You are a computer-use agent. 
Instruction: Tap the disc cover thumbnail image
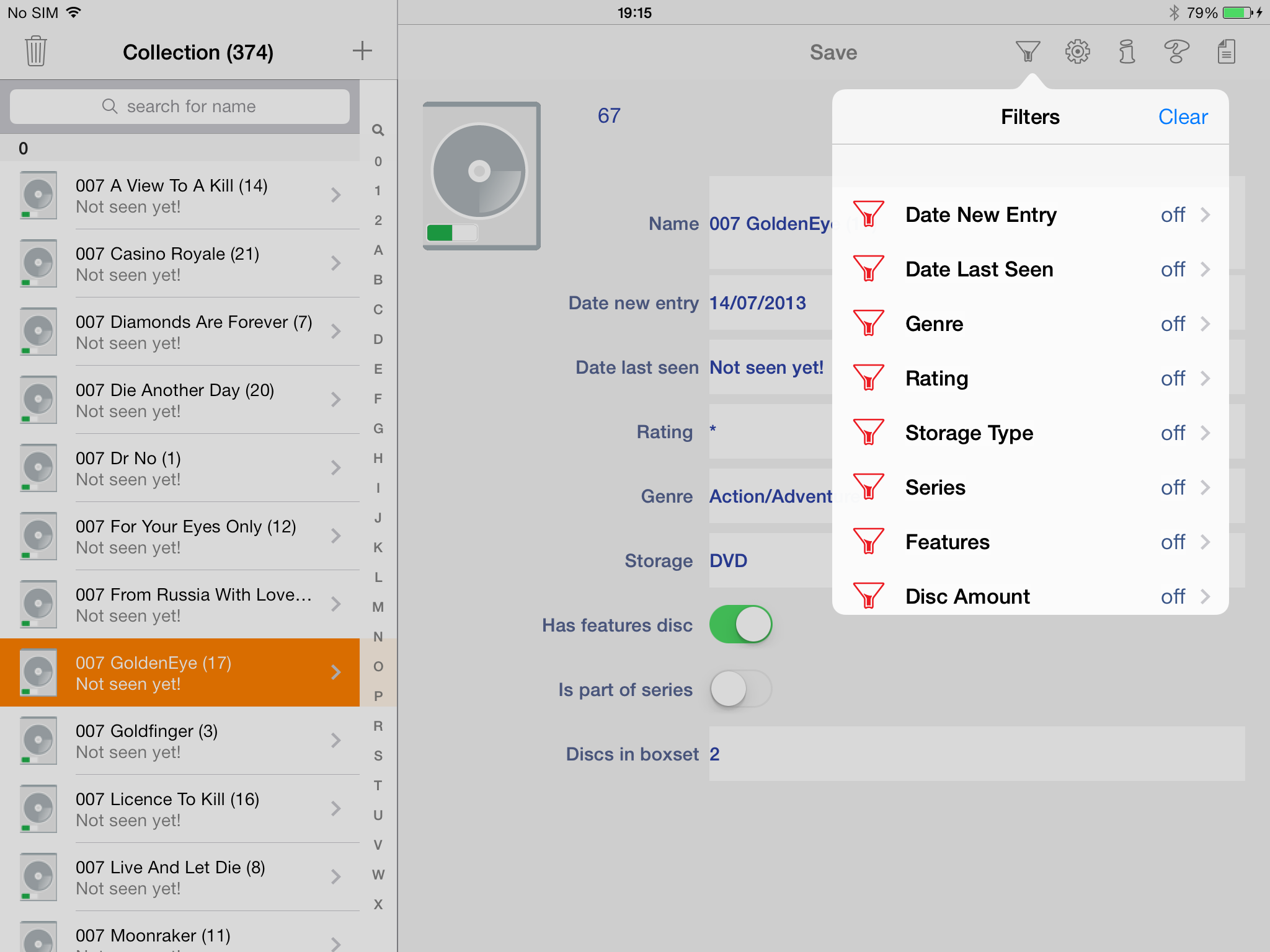click(481, 176)
